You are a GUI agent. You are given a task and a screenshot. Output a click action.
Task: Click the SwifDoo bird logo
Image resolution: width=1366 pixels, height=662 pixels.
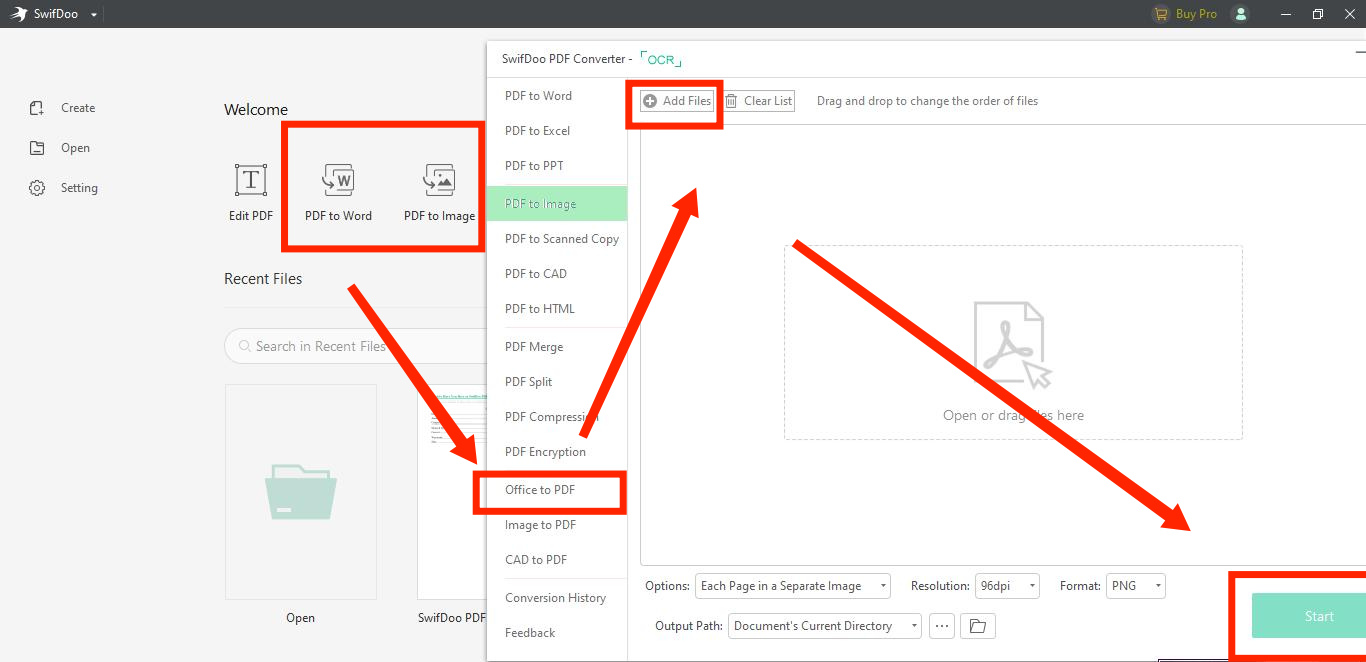[x=19, y=14]
